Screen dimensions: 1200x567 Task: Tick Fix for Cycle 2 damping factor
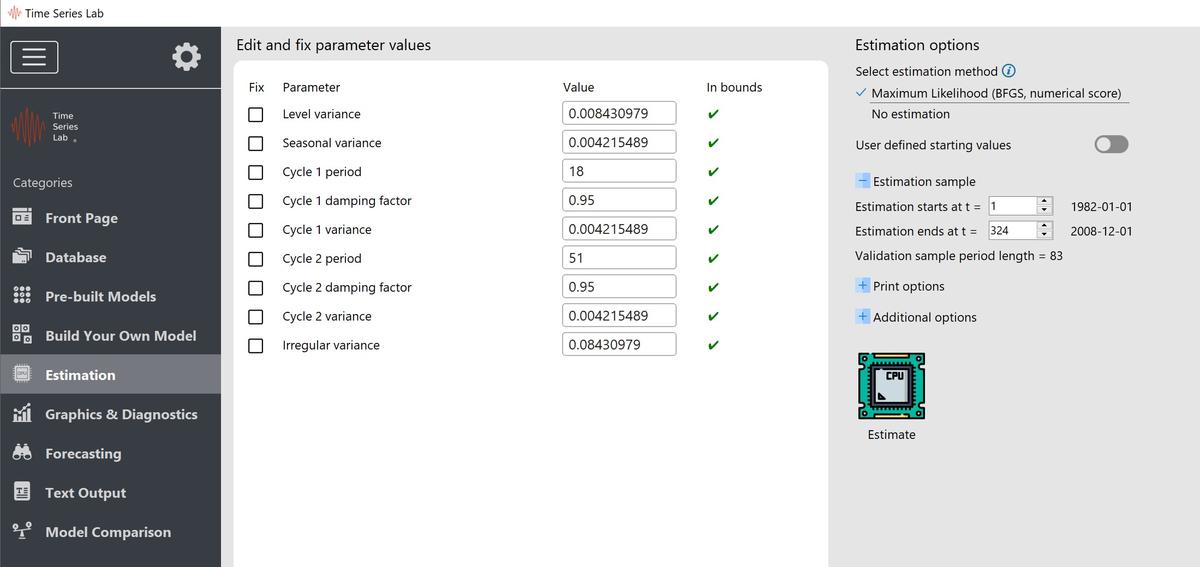(256, 288)
